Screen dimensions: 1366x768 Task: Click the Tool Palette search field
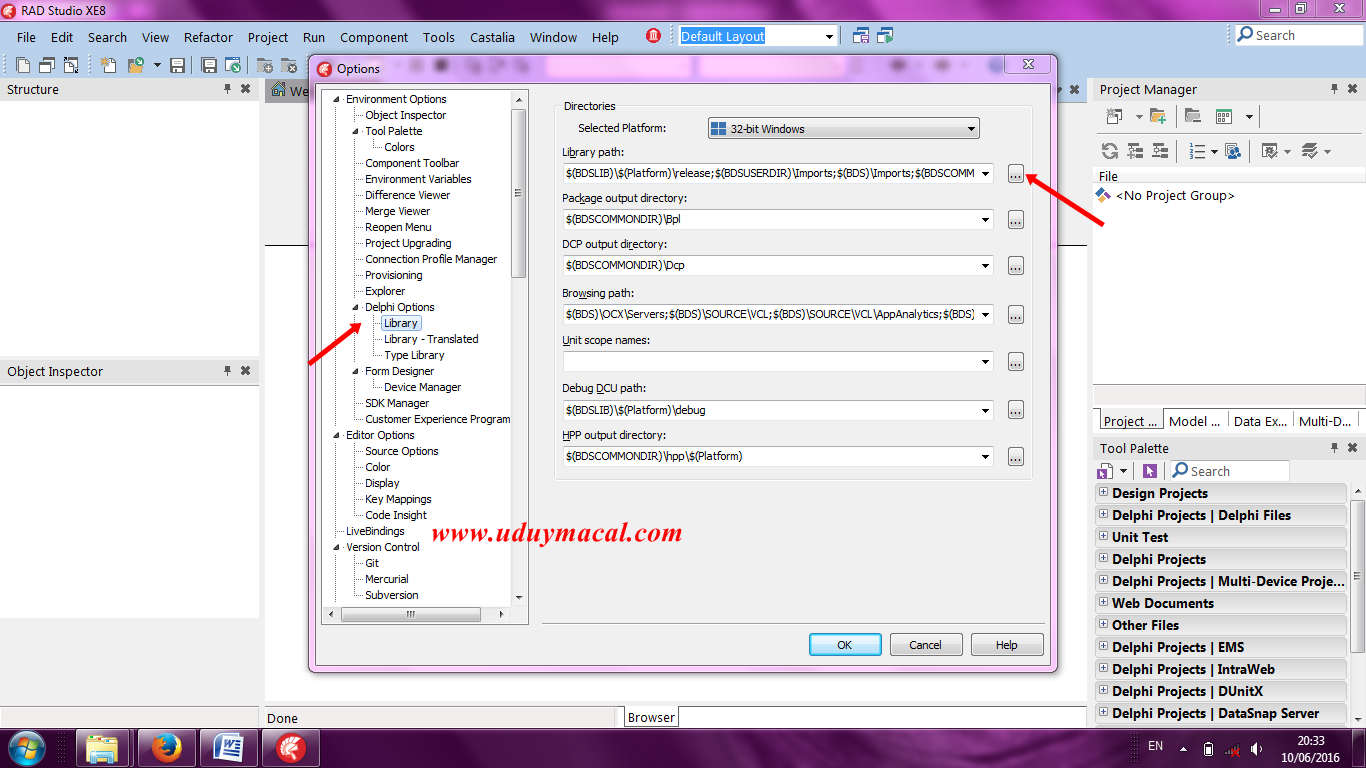(1229, 471)
